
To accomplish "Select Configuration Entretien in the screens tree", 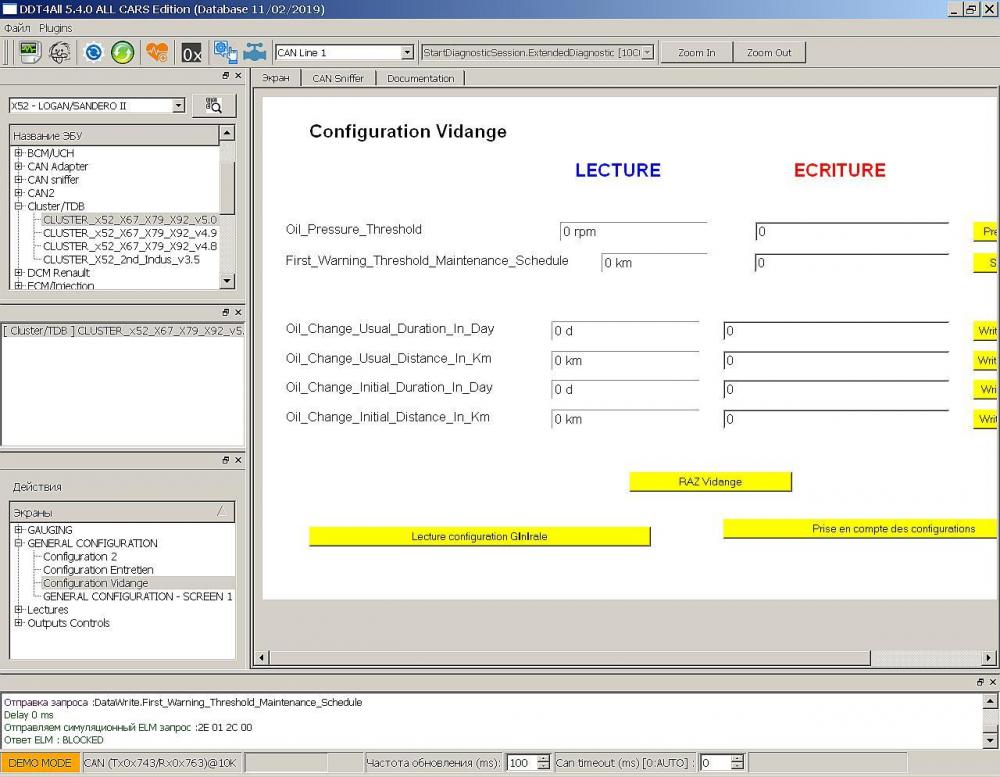I will click(x=98, y=570).
